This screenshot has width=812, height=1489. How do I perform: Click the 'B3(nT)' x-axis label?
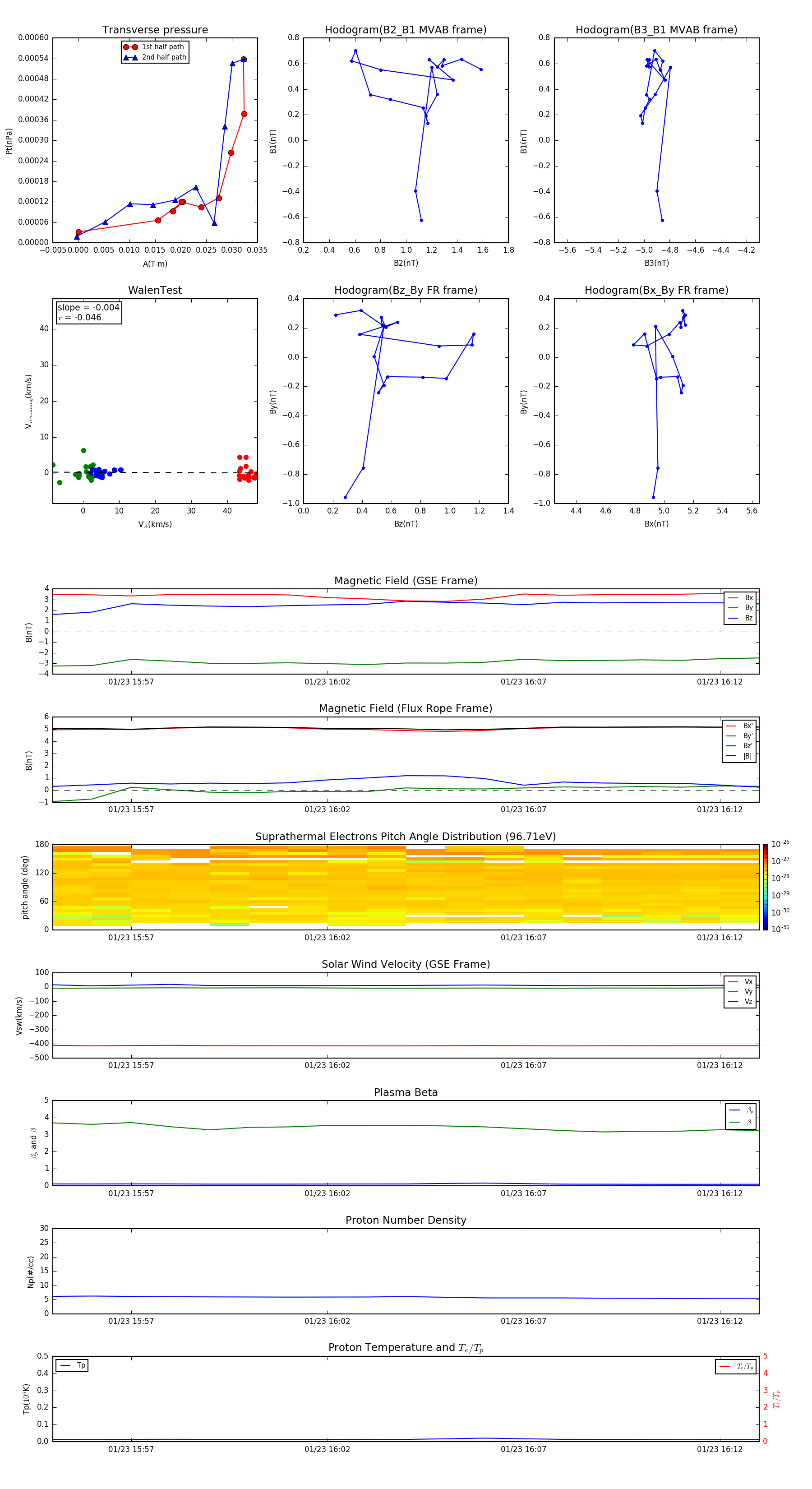tap(656, 263)
